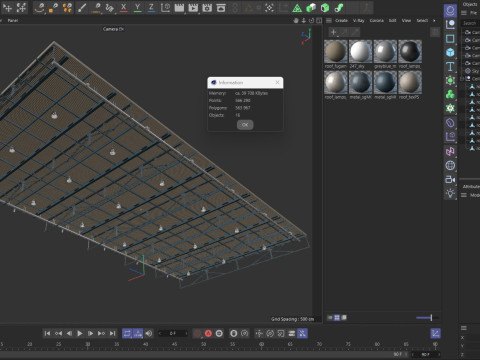Click the green gear generator icon
Image resolution: width=480 pixels, height=360 pixels.
tap(450, 108)
